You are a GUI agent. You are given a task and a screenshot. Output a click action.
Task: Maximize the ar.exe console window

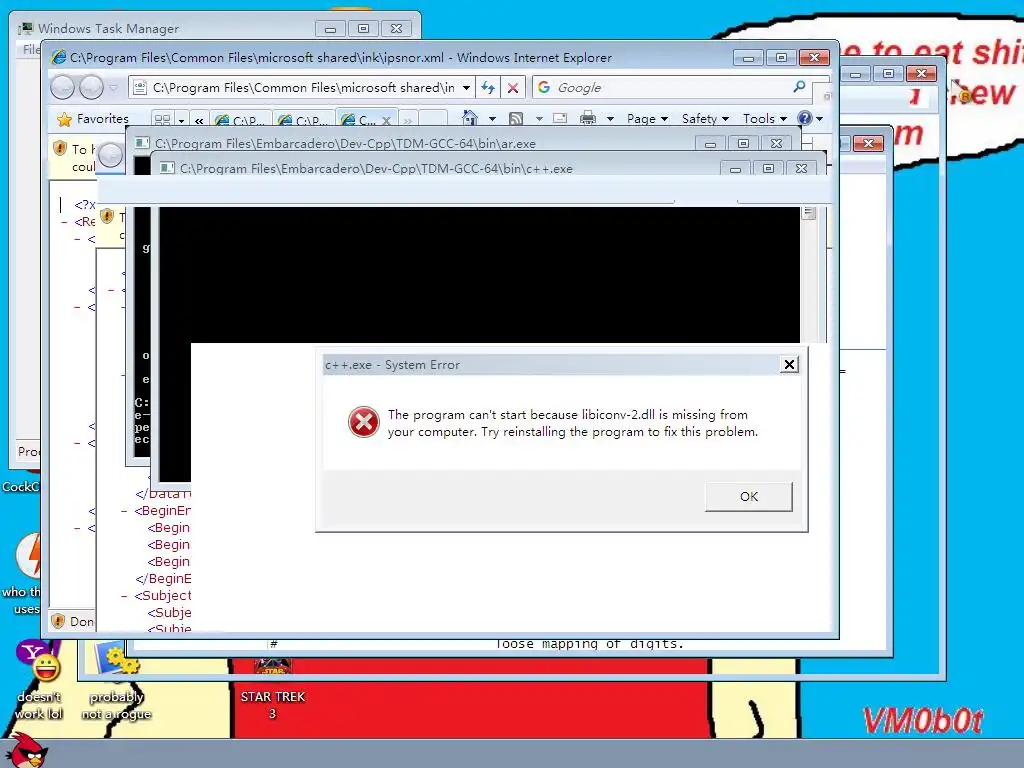[743, 144]
